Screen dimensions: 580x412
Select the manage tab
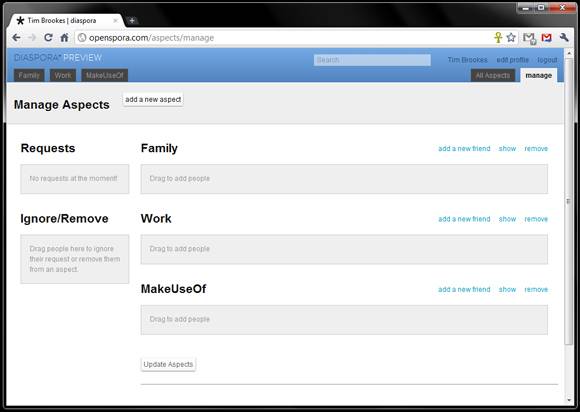[539, 75]
